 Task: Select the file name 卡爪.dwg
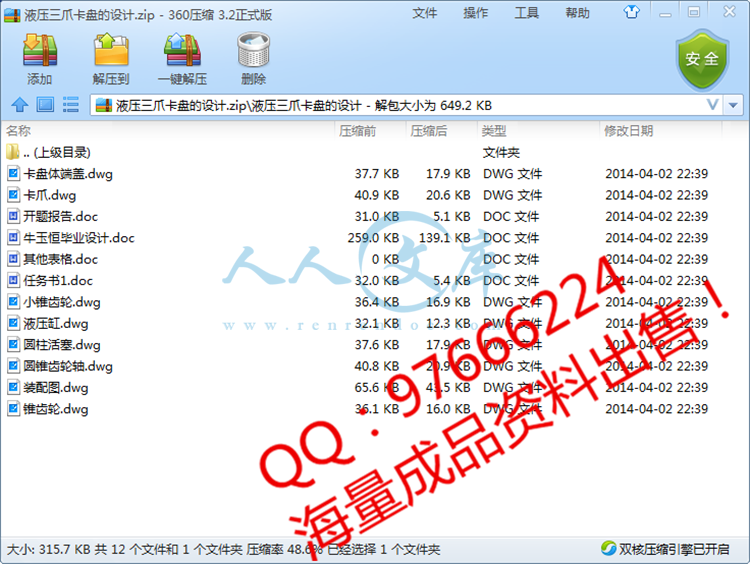(50, 195)
